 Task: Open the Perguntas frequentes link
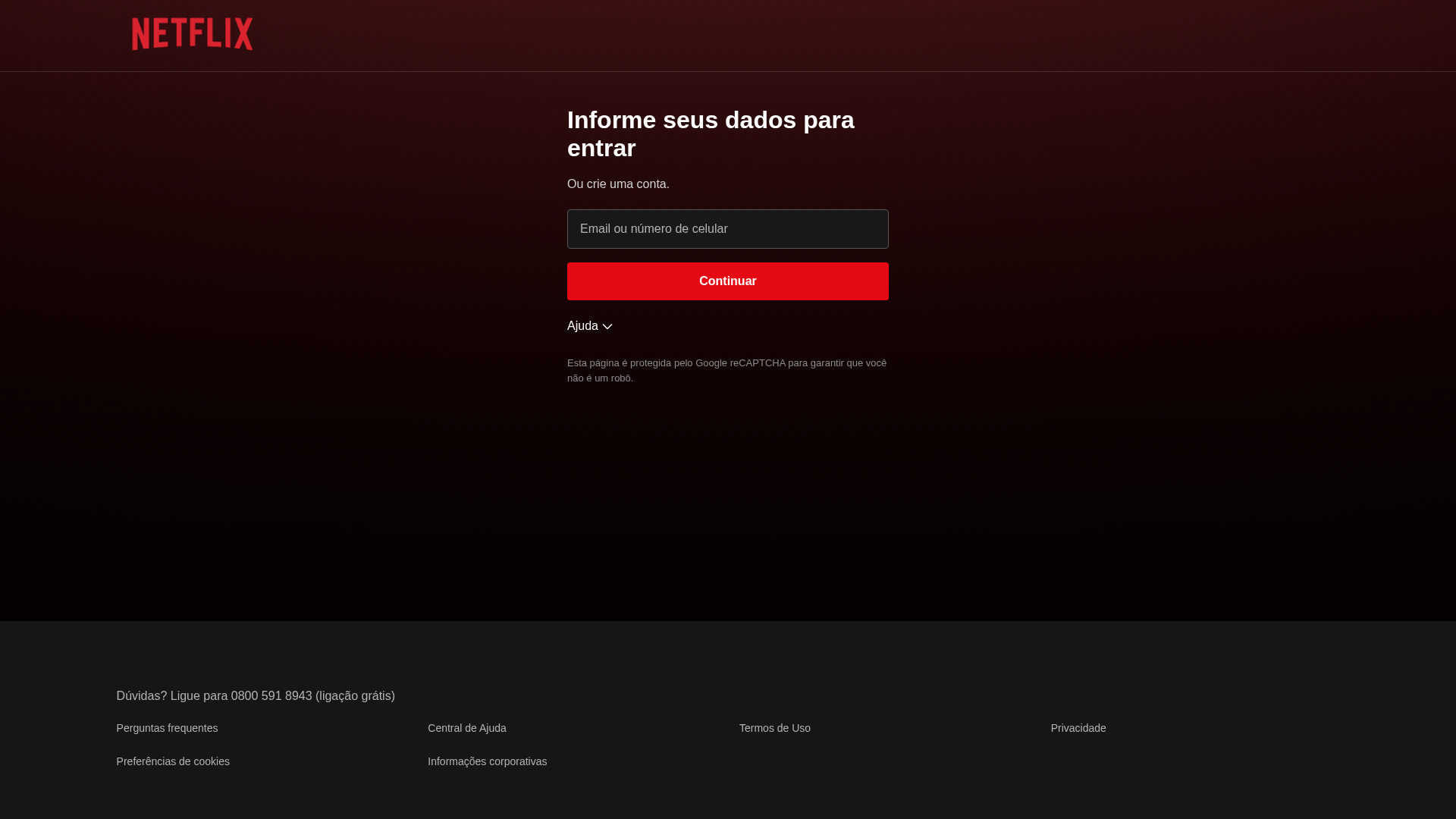pyautogui.click(x=167, y=728)
